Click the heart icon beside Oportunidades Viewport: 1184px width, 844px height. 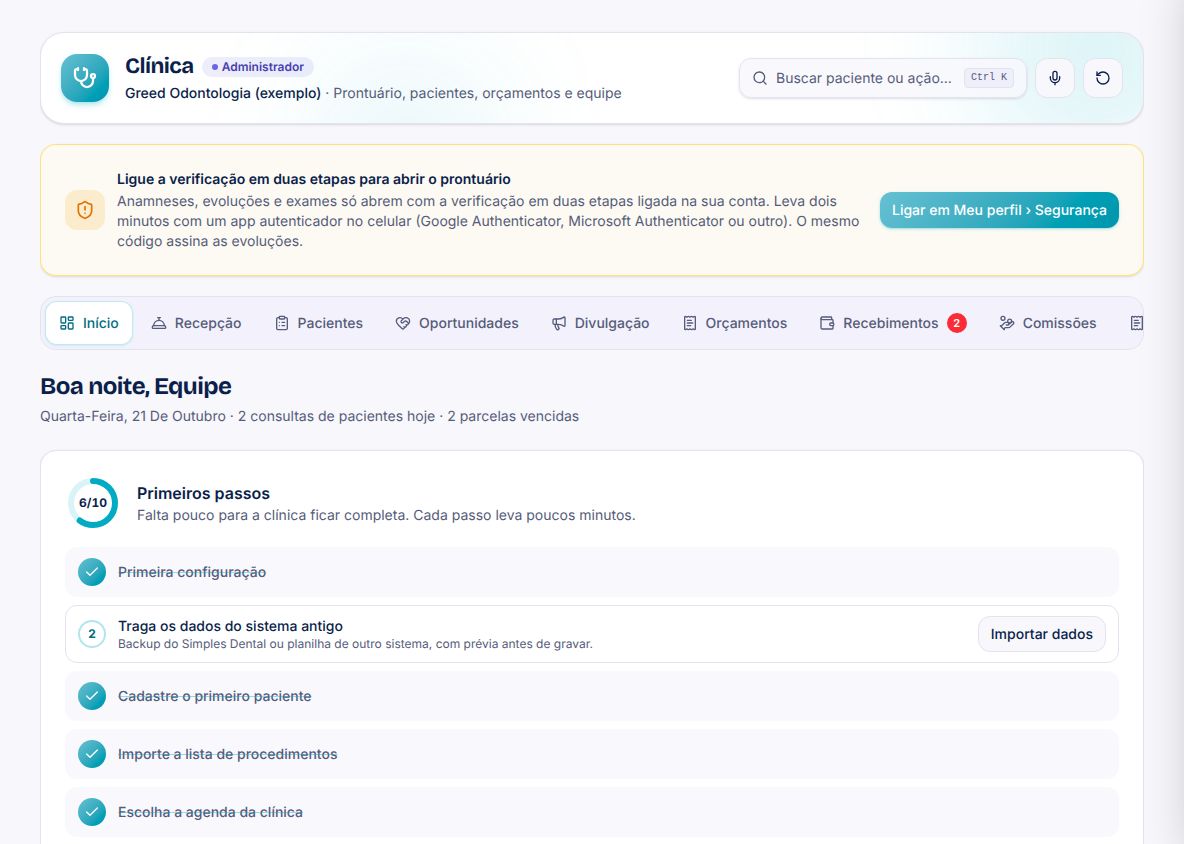coord(403,323)
